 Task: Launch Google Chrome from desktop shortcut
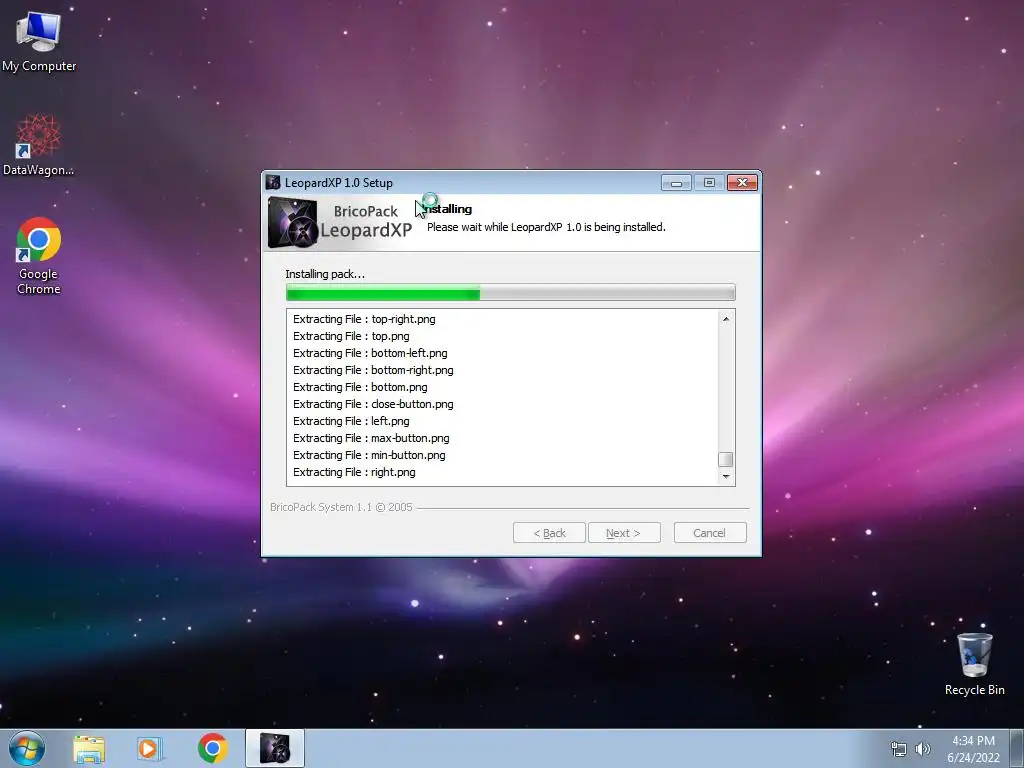(x=39, y=255)
